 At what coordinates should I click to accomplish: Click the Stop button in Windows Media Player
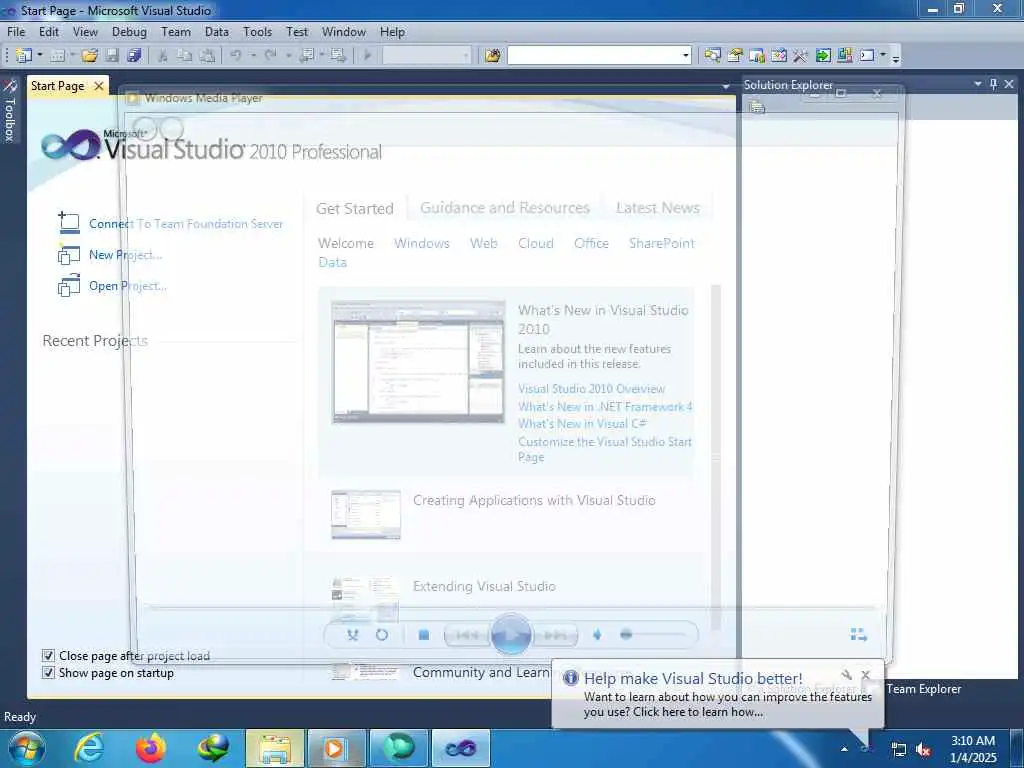424,635
